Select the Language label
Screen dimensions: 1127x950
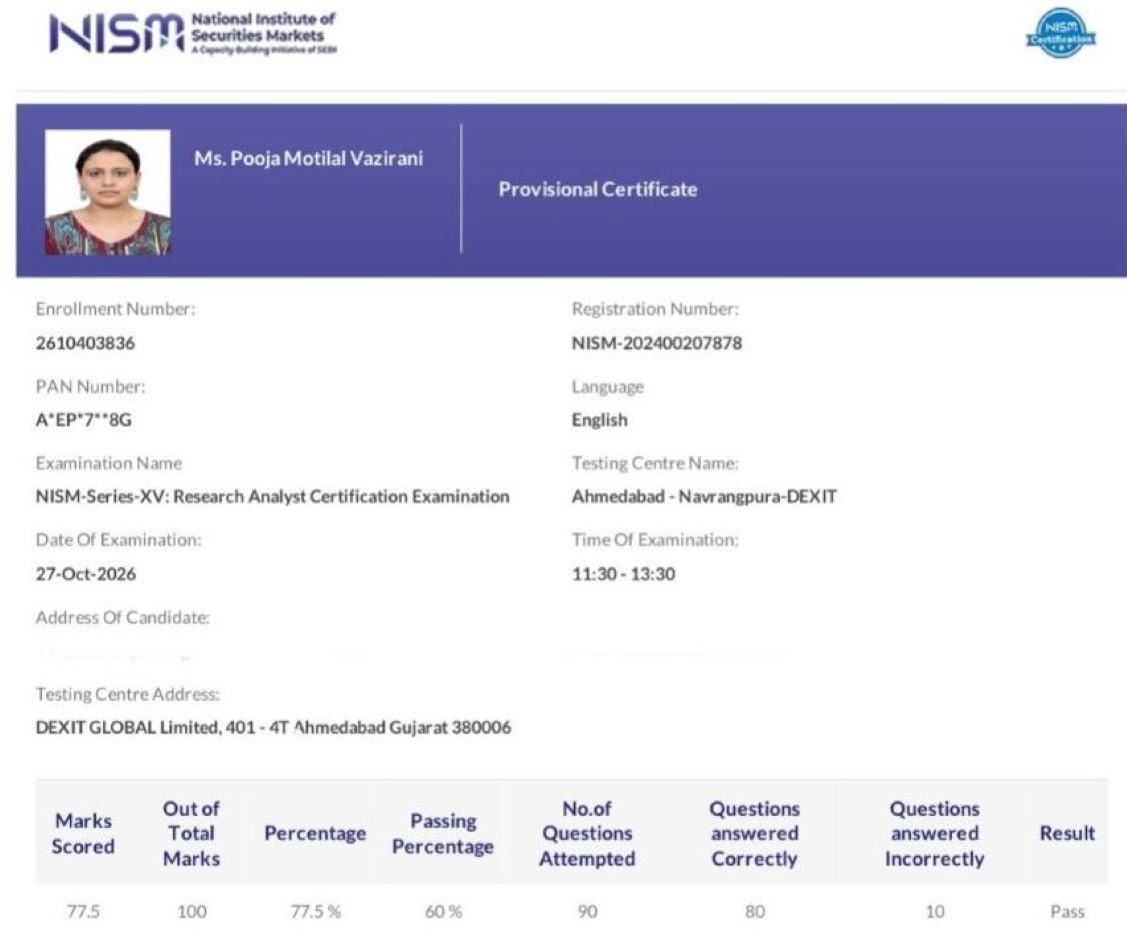click(607, 387)
